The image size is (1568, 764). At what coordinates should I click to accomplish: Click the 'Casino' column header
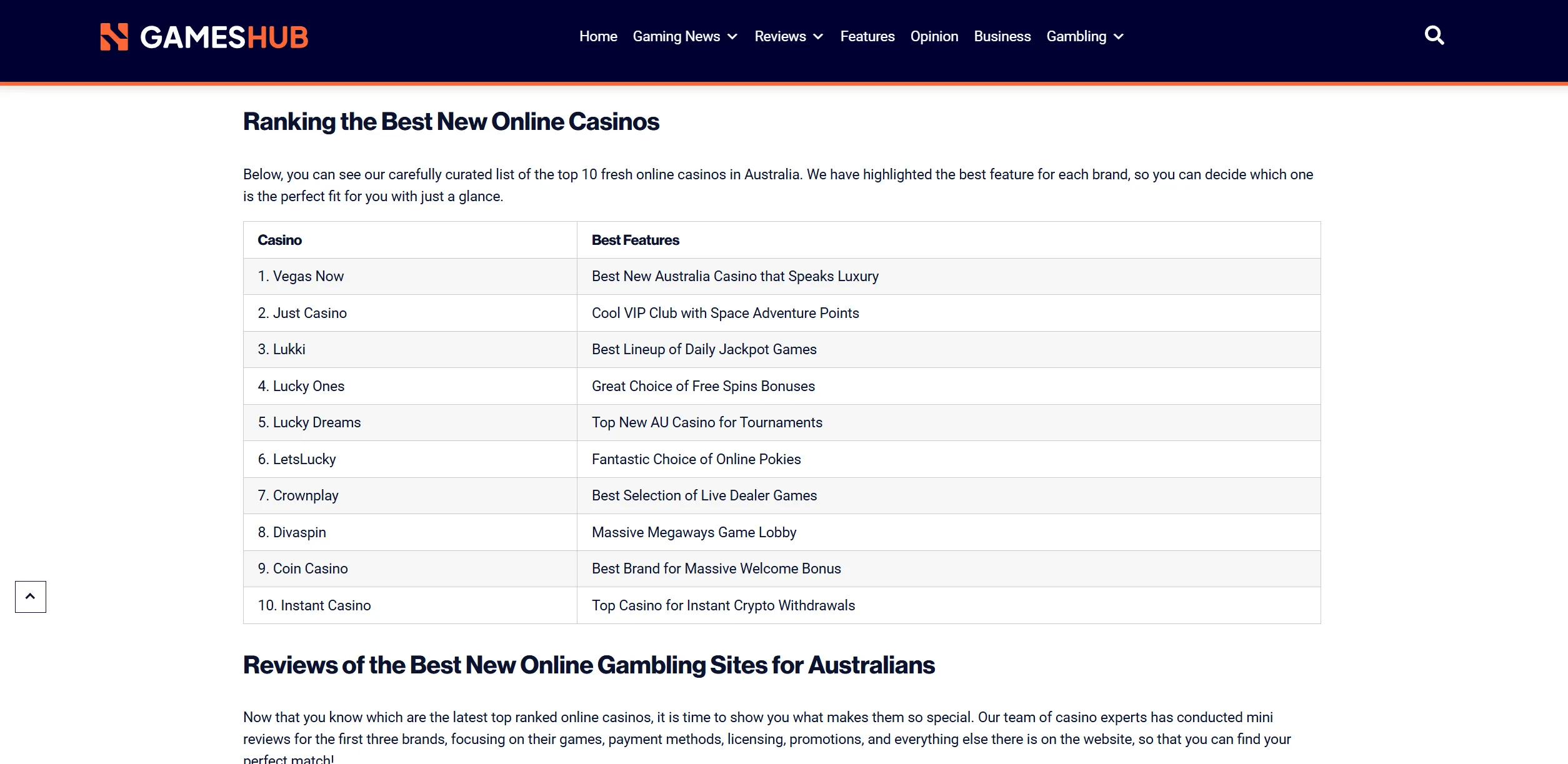[x=410, y=240]
